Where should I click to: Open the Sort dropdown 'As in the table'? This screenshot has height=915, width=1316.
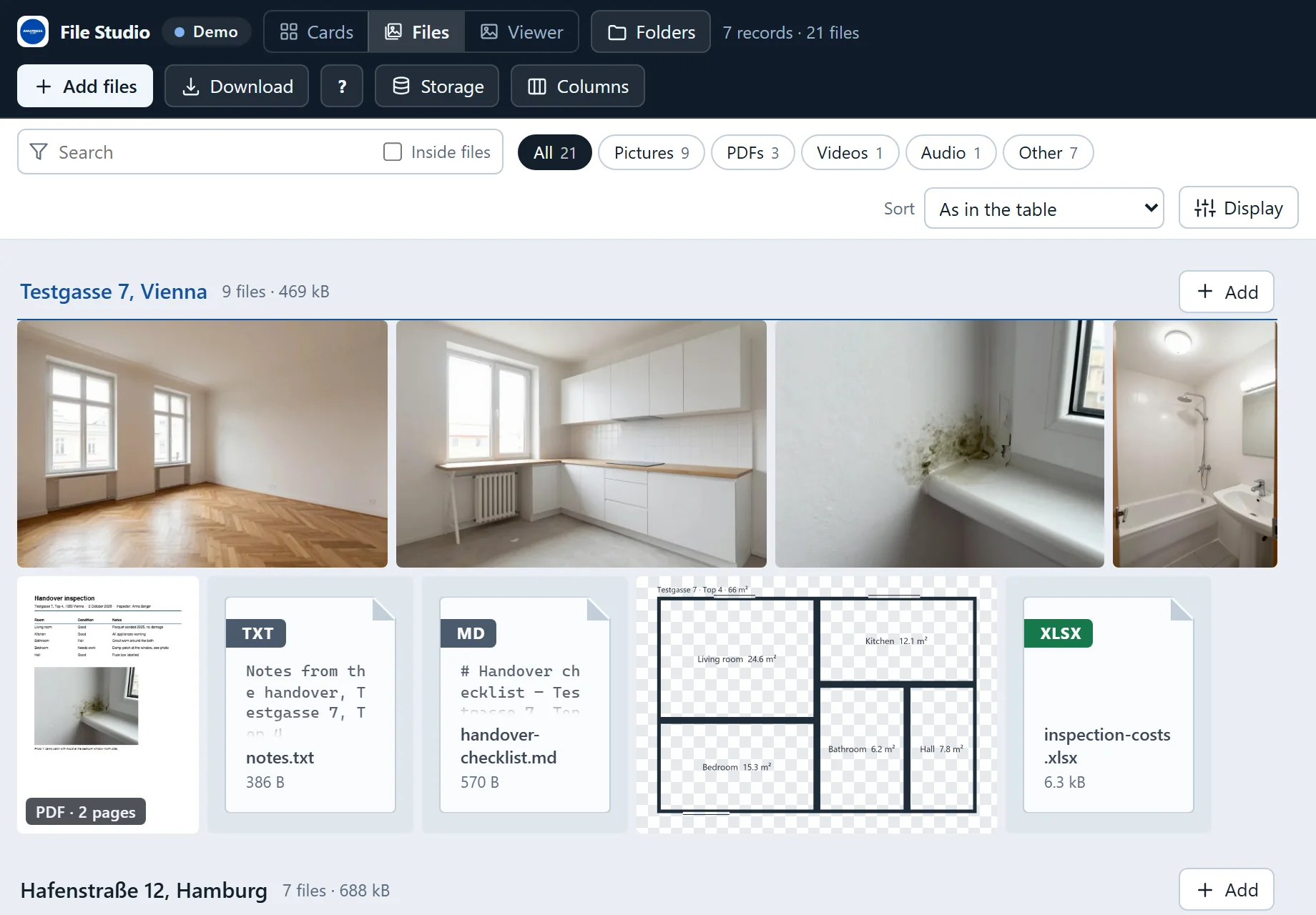pos(1044,209)
